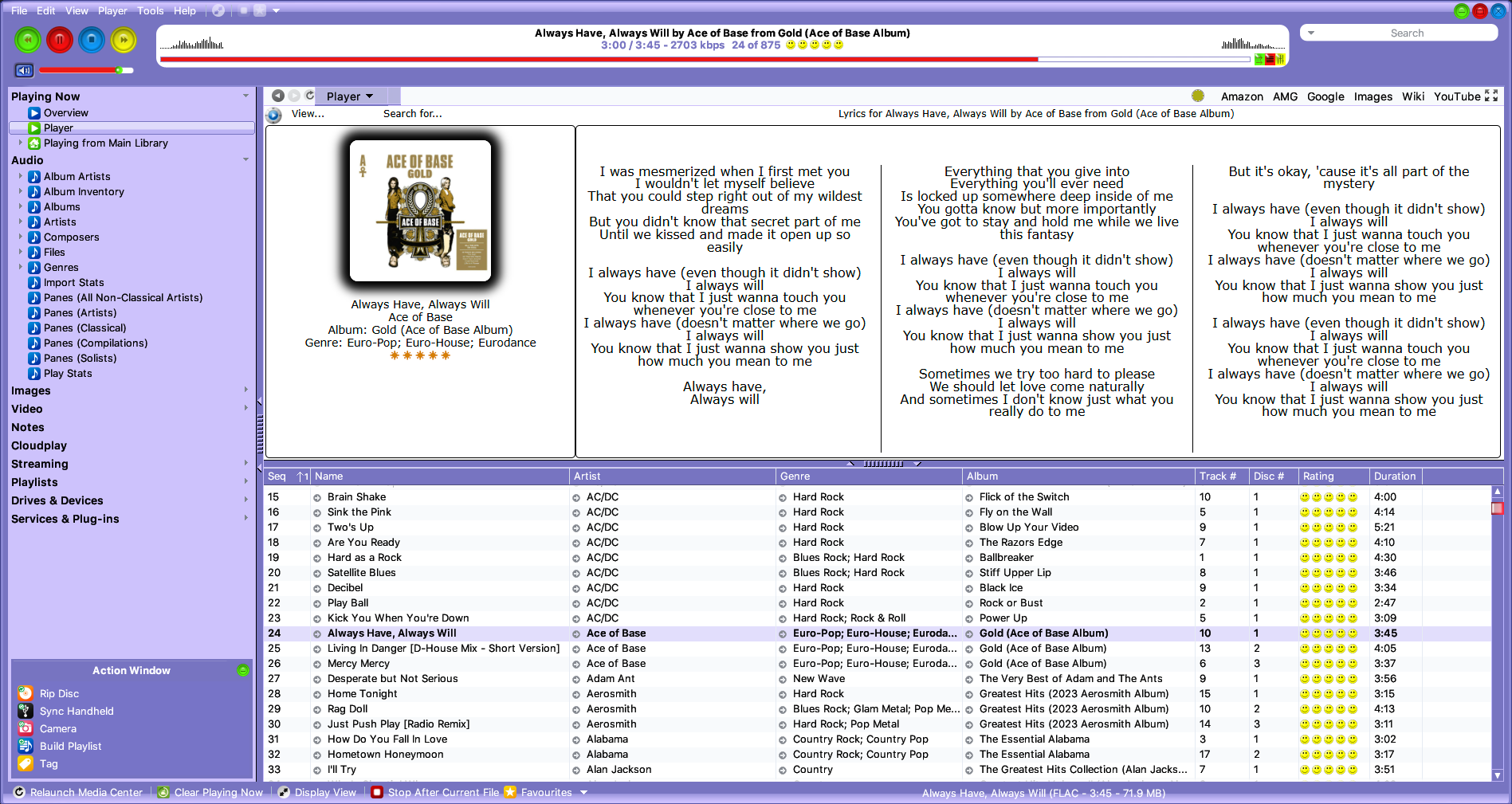Screen dimensions: 1512x804
Task: Toggle the green shuffle/continuous playback icon
Action: click(1259, 59)
